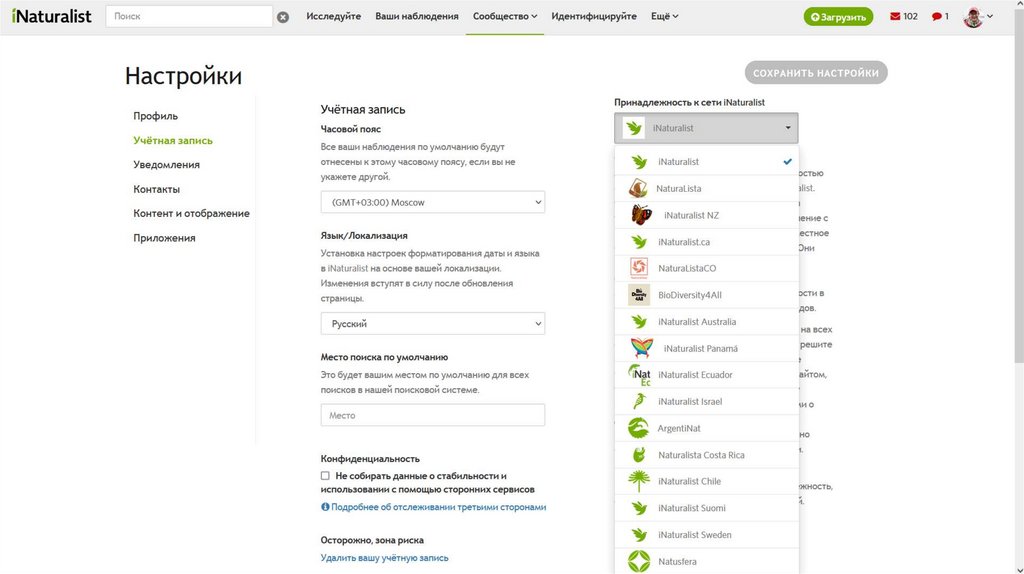Select the iNaturalist Chile palm icon

[639, 481]
